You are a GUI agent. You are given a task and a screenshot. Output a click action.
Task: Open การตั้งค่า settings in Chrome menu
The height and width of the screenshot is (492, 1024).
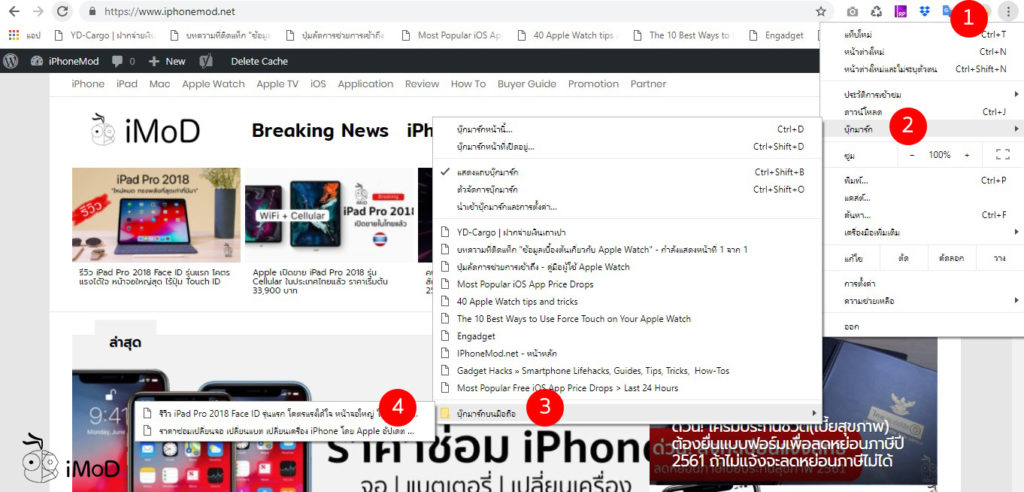click(923, 284)
